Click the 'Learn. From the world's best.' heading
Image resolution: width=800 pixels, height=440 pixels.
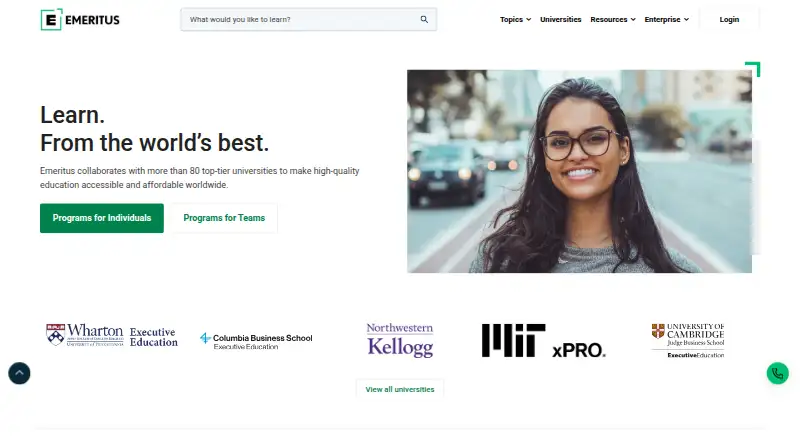pos(154,129)
